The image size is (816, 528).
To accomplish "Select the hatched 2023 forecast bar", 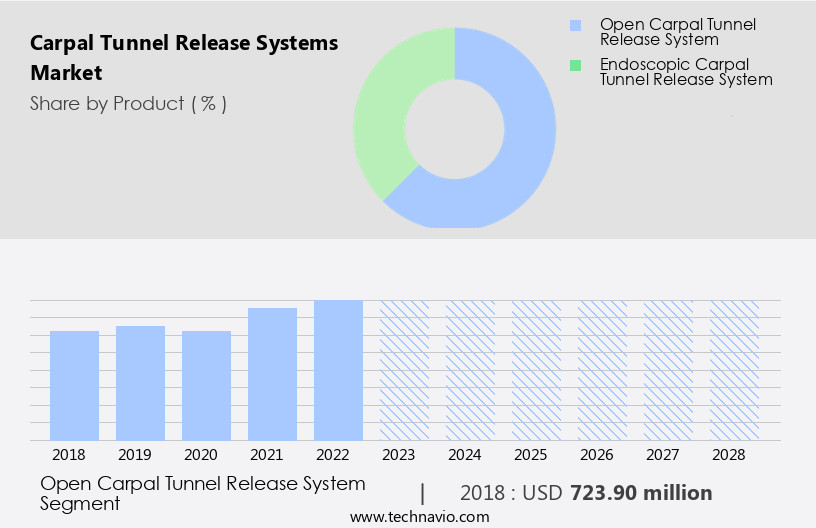I will coord(405,370).
